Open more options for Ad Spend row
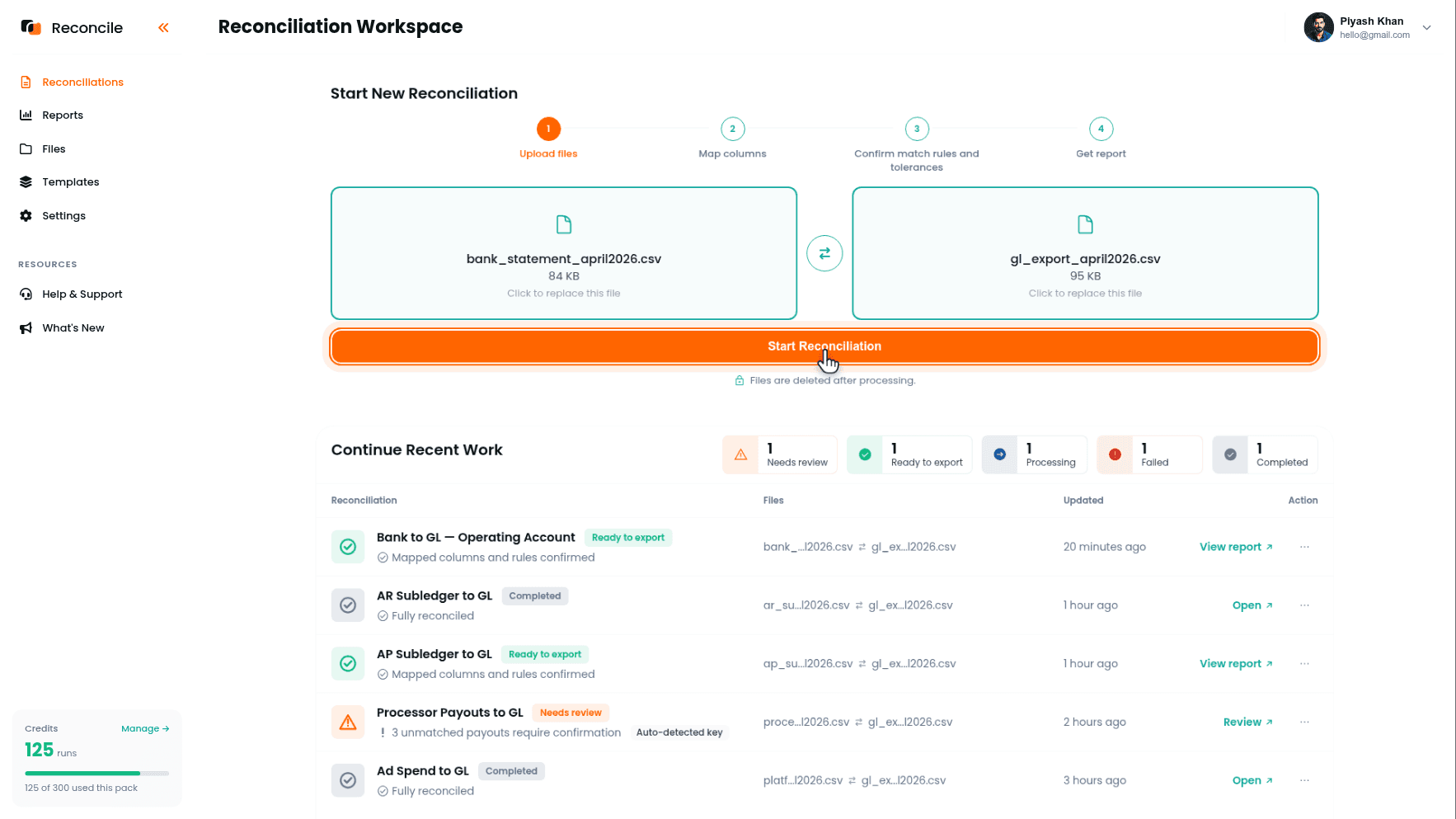 1304,780
